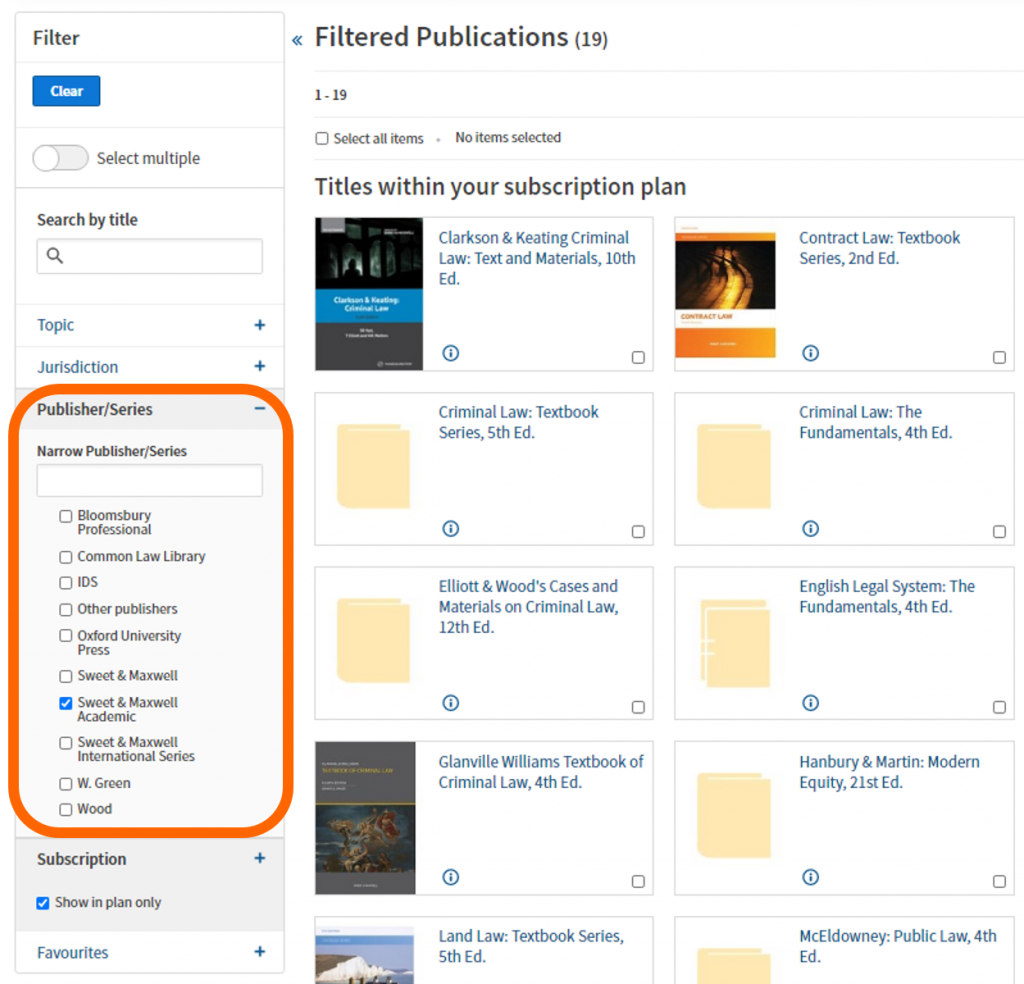The width and height of the screenshot is (1024, 984).
Task: Toggle the Select multiple switch
Action: point(61,158)
